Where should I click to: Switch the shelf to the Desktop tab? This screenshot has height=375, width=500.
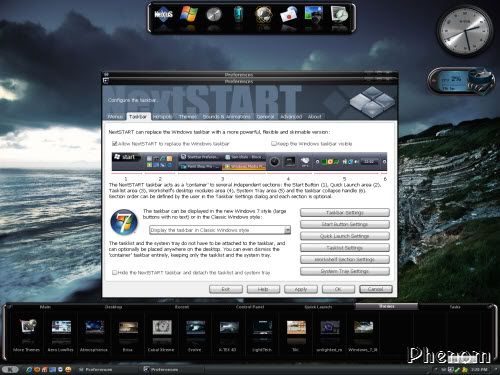(x=113, y=307)
